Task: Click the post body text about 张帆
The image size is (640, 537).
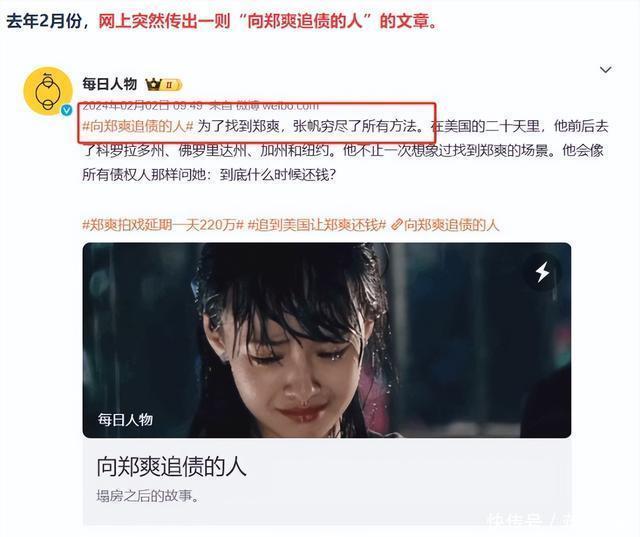Action: click(345, 151)
